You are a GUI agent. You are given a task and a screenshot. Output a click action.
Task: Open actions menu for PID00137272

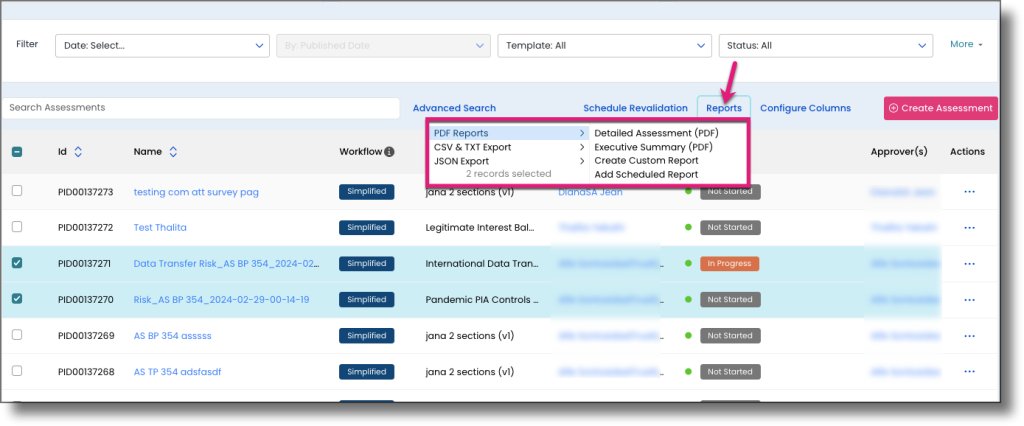(x=969, y=227)
